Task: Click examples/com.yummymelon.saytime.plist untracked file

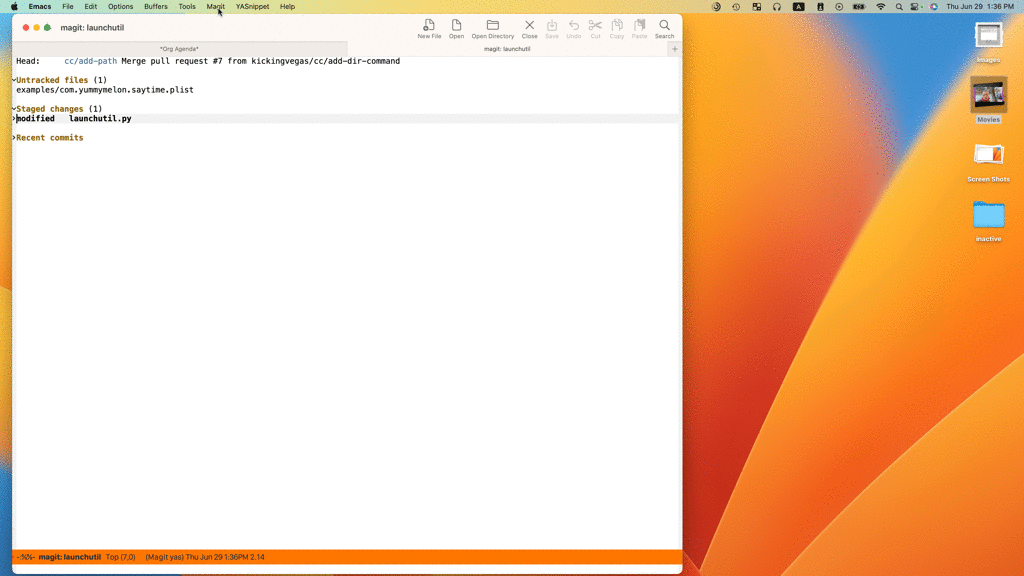Action: pyautogui.click(x=104, y=90)
